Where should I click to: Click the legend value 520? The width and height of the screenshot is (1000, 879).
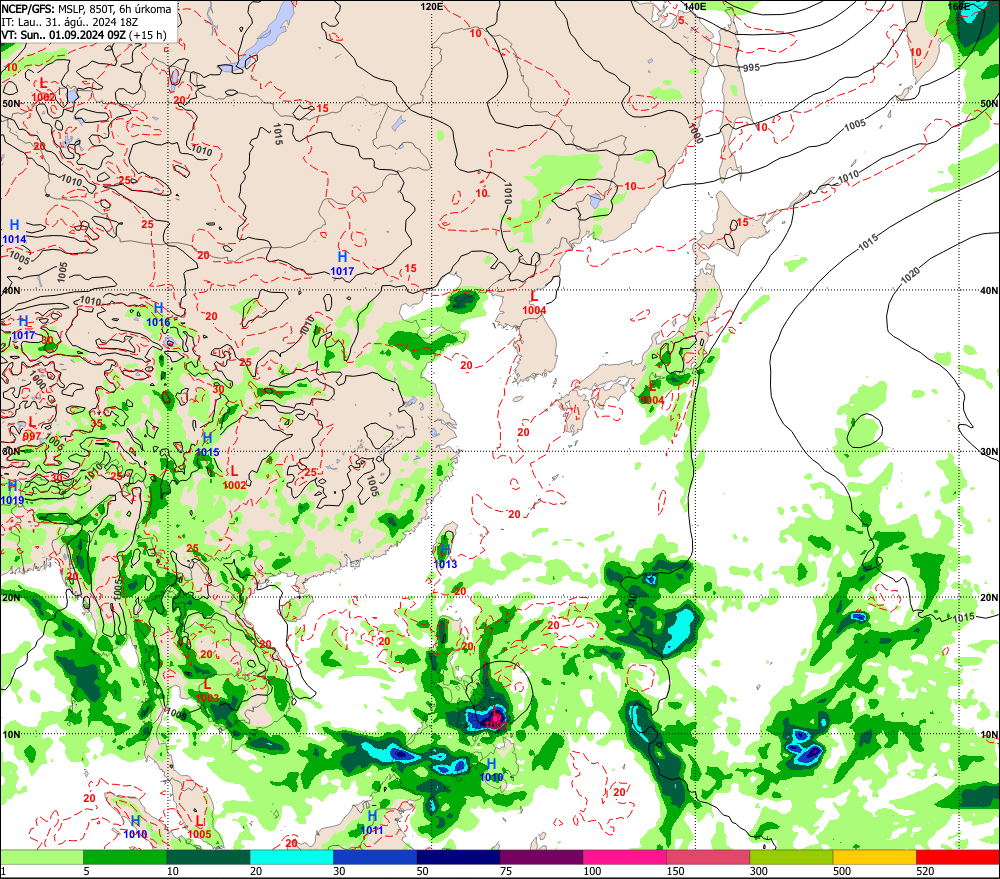point(925,871)
